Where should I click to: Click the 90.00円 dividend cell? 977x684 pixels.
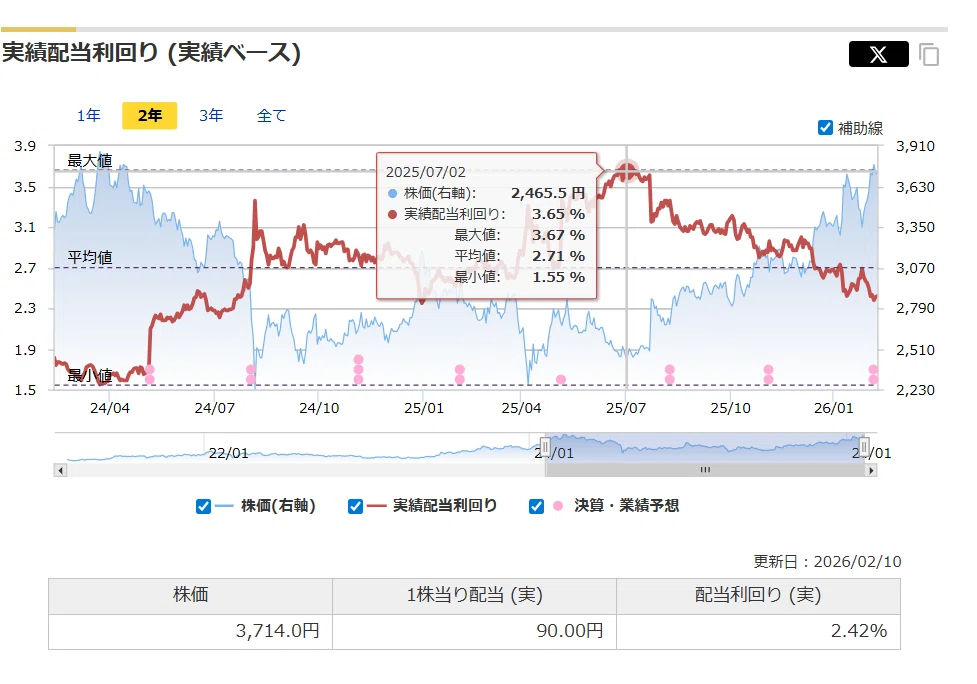pyautogui.click(x=475, y=632)
